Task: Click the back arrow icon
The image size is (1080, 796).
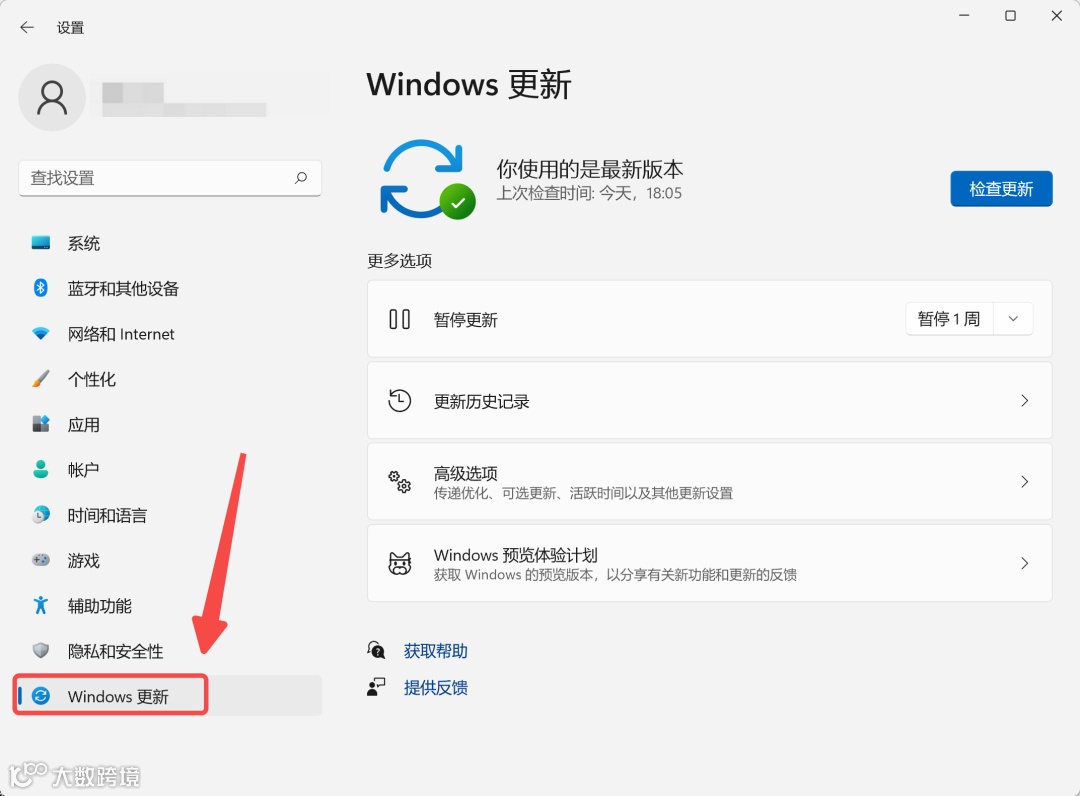Action: pyautogui.click(x=27, y=28)
